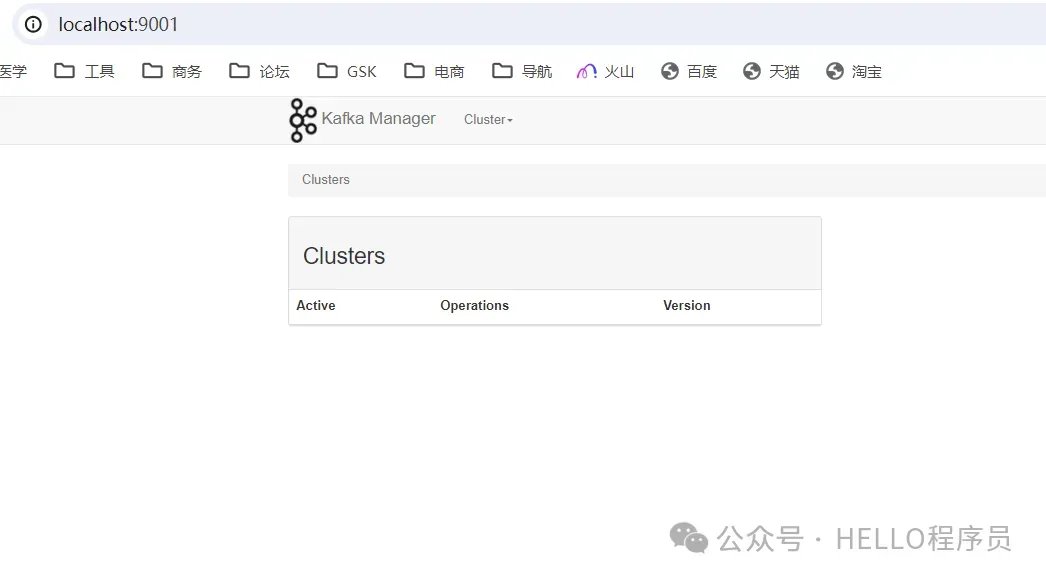Click the Operations column header
Image resolution: width=1046 pixels, height=581 pixels.
point(474,306)
